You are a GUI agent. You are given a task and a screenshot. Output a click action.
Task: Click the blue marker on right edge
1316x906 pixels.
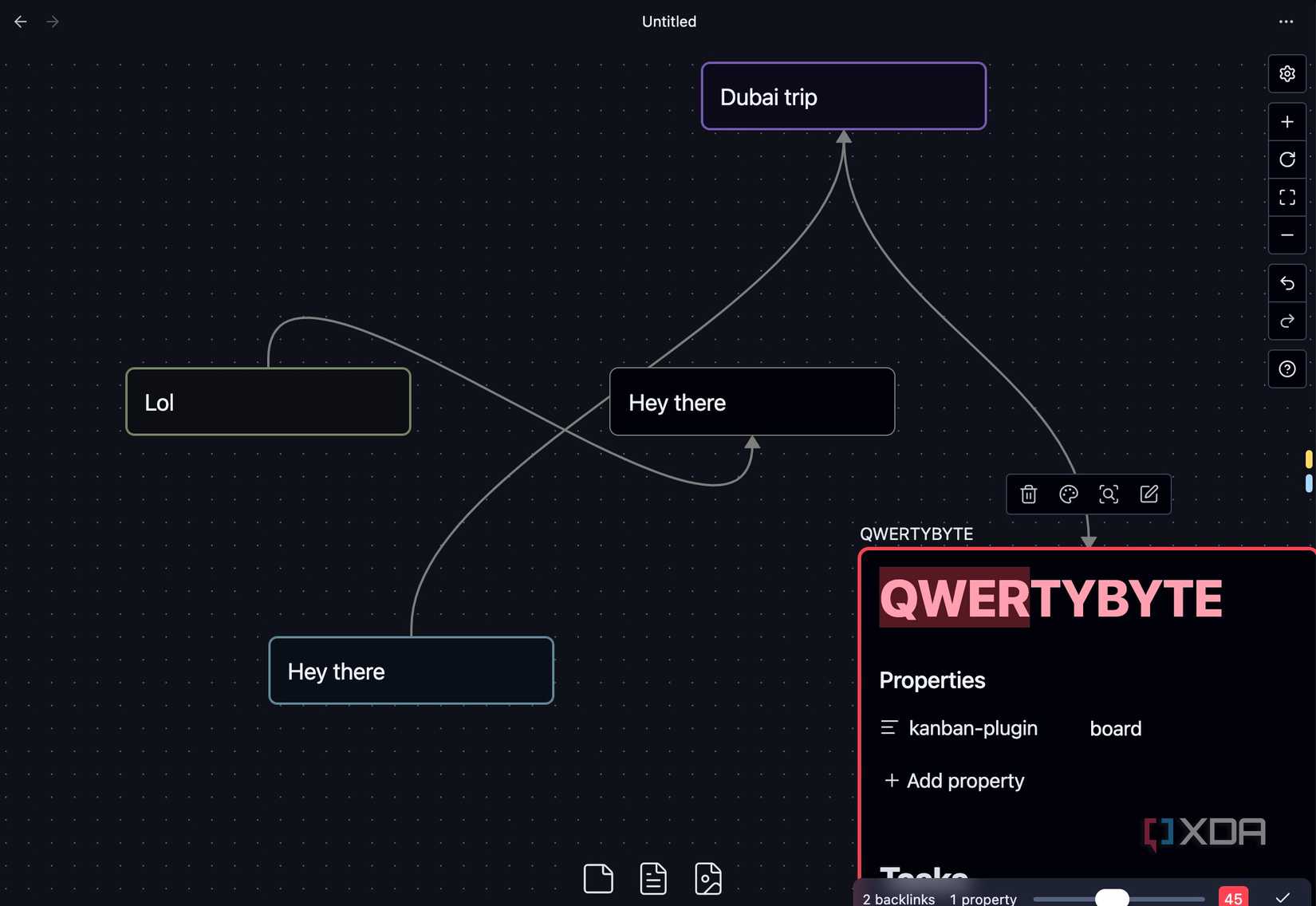(x=1309, y=483)
